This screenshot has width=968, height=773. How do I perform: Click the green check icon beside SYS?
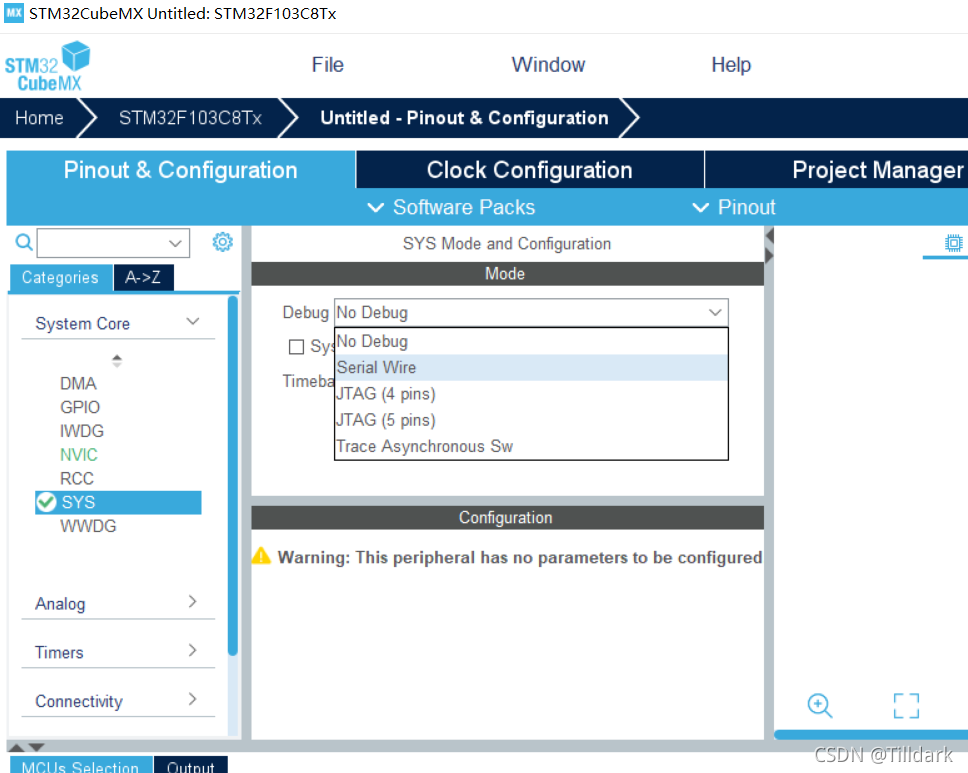(46, 502)
